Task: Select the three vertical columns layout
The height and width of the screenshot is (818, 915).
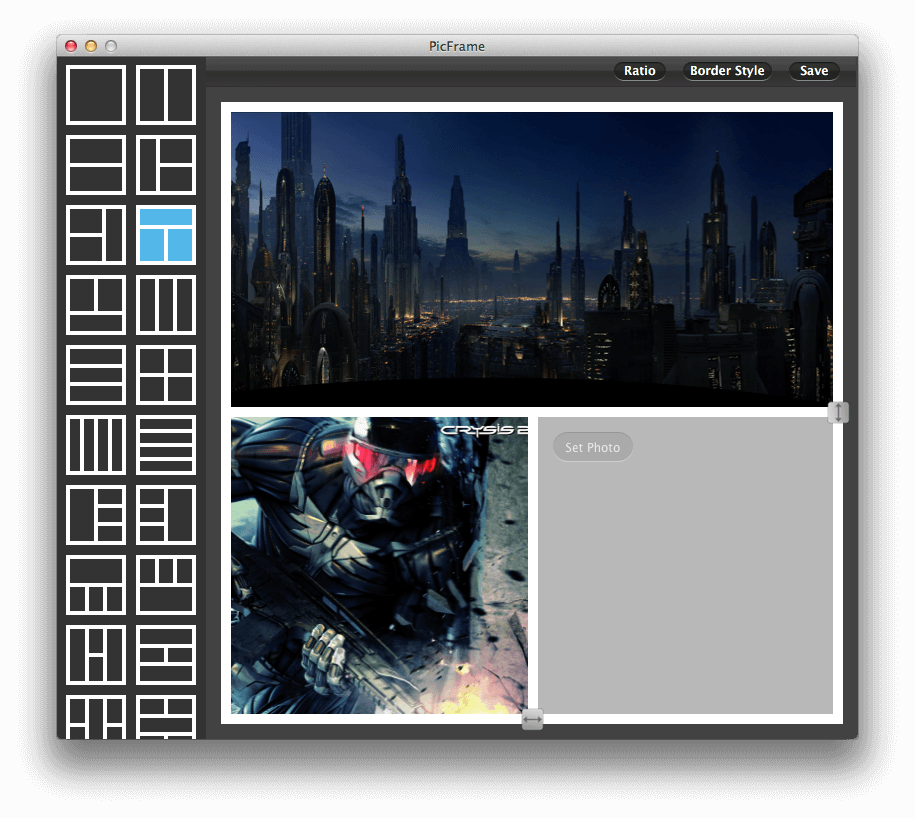Action: point(166,305)
